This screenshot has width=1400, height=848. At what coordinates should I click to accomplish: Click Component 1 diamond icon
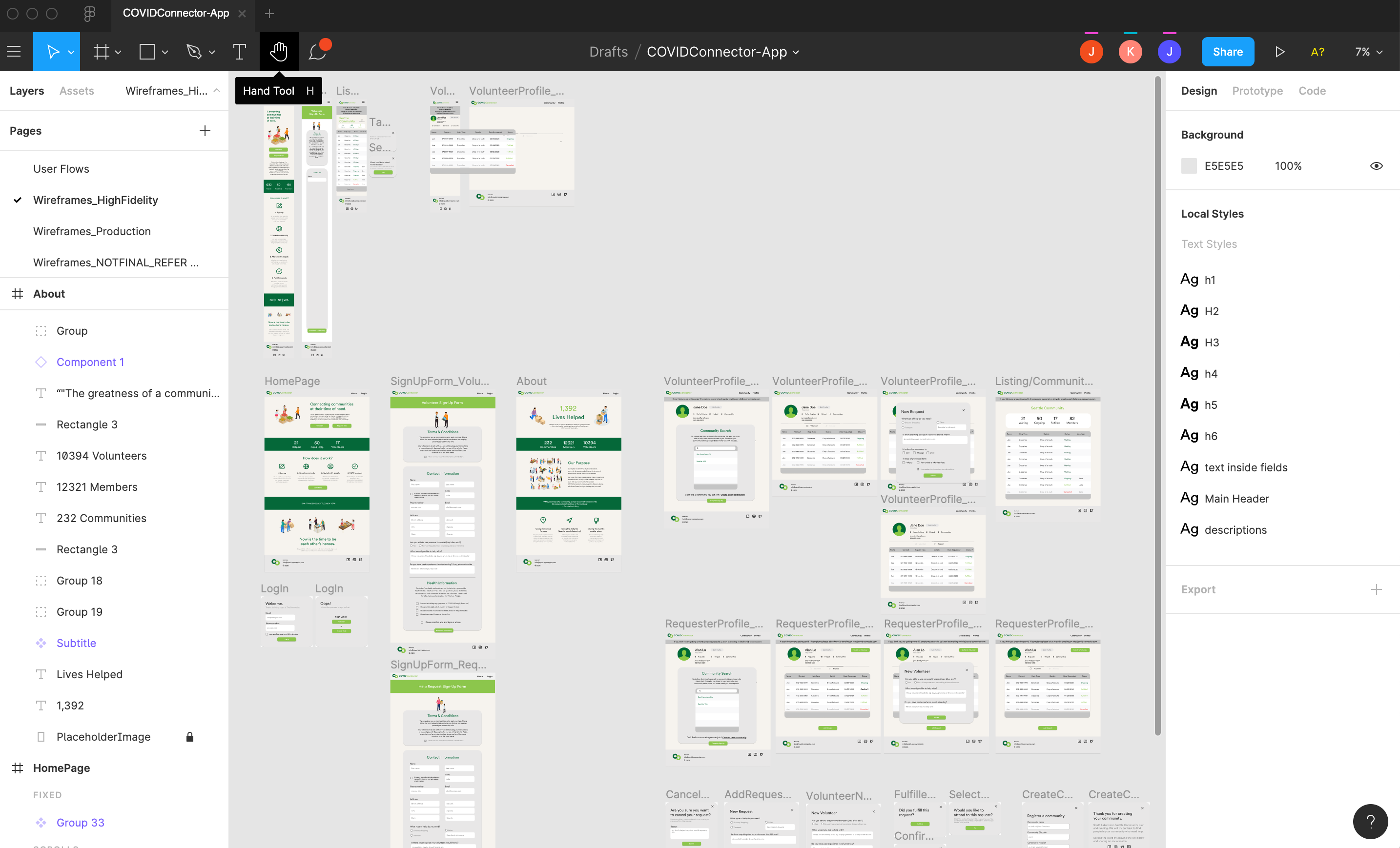[x=41, y=362]
